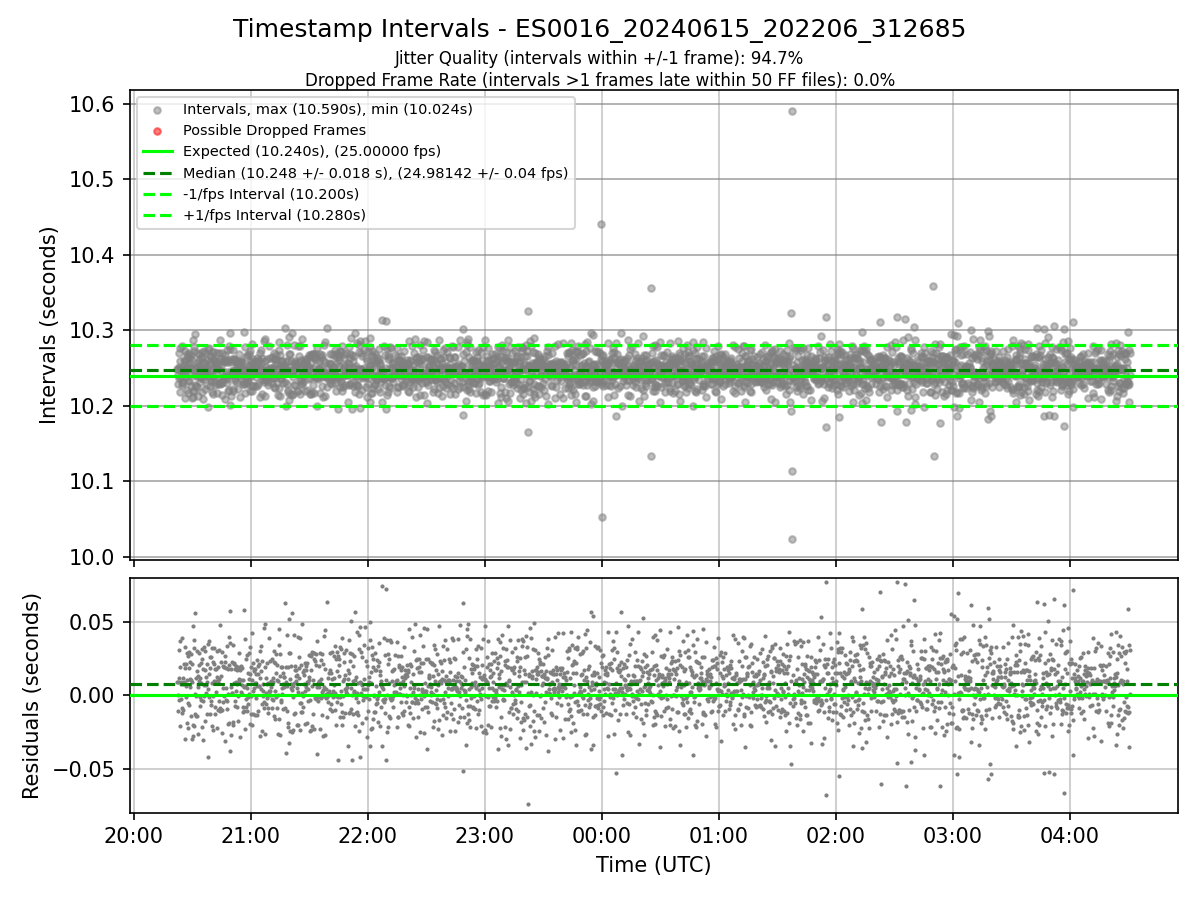Viewport: 1200px width, 900px height.
Task: Click the '10.2' y-axis tick label
Action: [x=94, y=407]
